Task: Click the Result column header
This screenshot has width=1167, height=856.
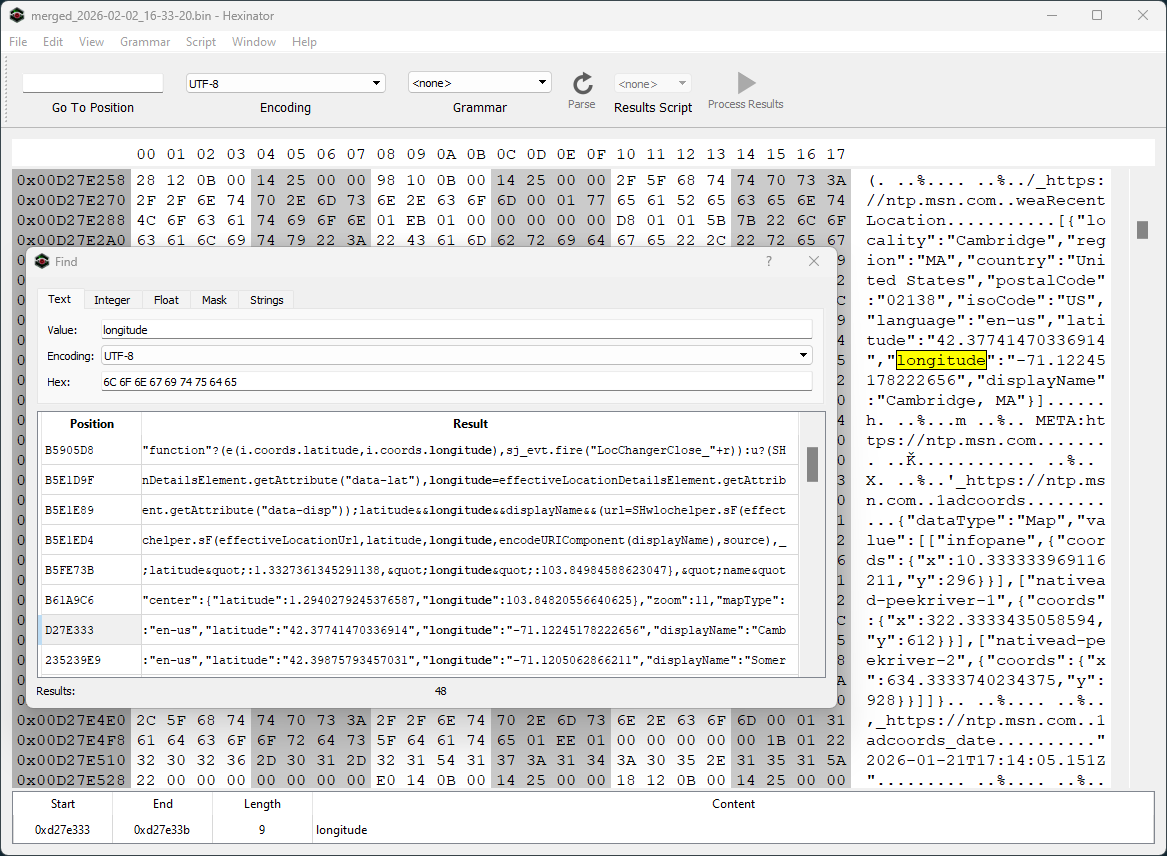Action: coord(470,424)
